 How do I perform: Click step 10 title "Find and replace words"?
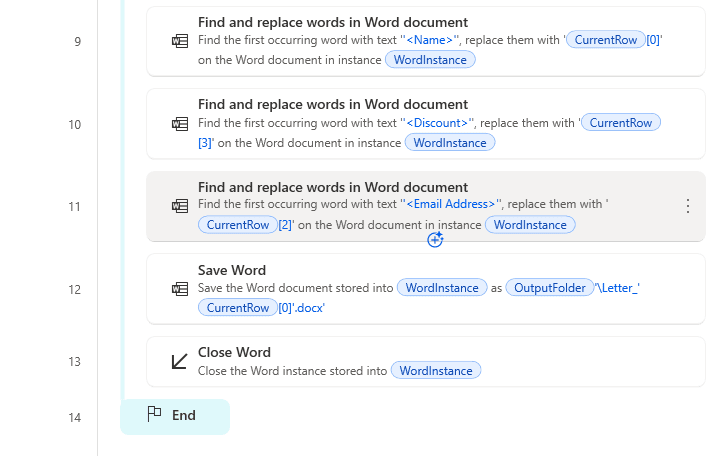coord(333,104)
